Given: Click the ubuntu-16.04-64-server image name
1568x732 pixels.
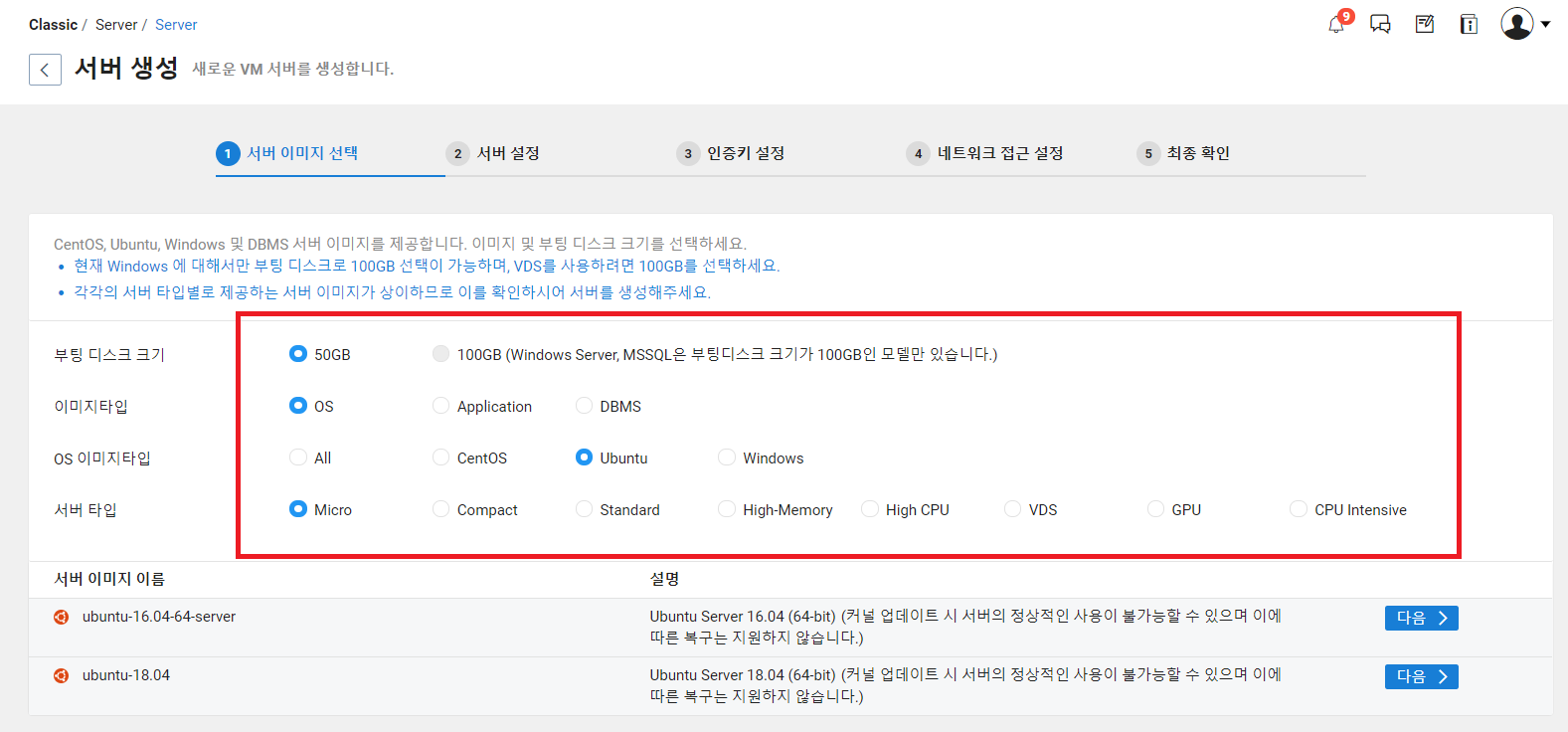Looking at the screenshot, I should (159, 617).
